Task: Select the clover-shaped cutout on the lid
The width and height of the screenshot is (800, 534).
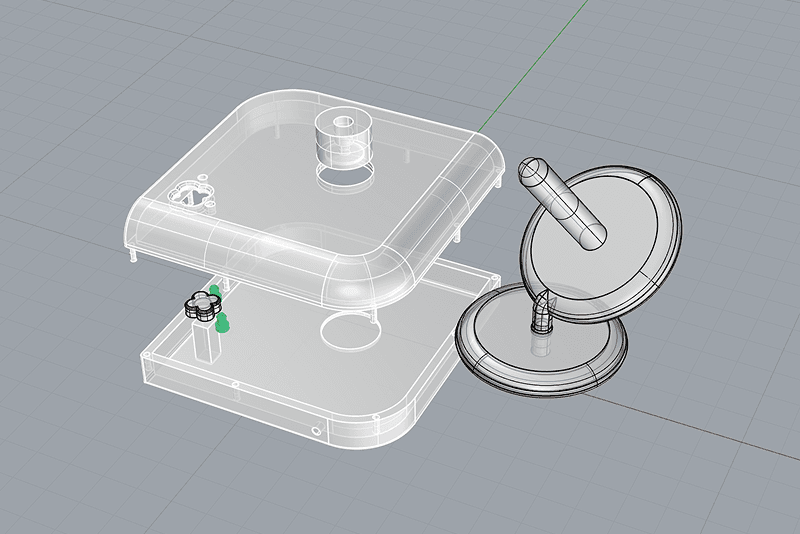Action: point(191,196)
